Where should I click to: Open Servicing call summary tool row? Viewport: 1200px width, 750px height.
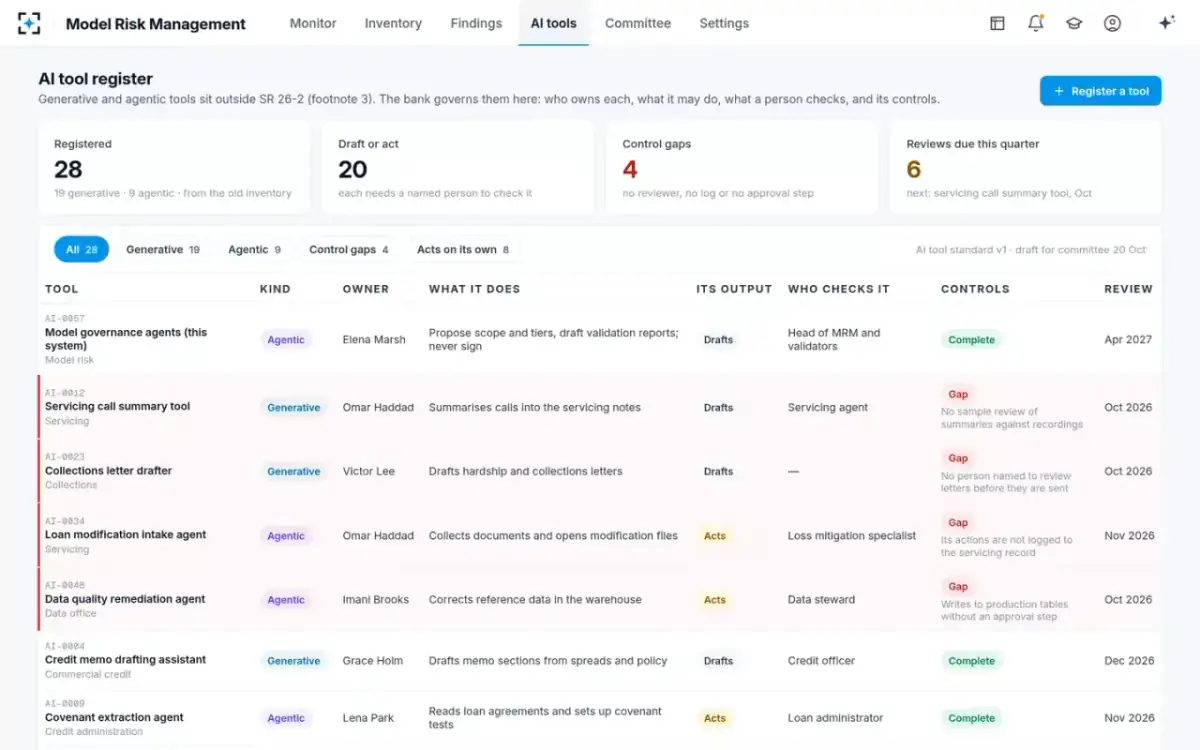(600, 407)
